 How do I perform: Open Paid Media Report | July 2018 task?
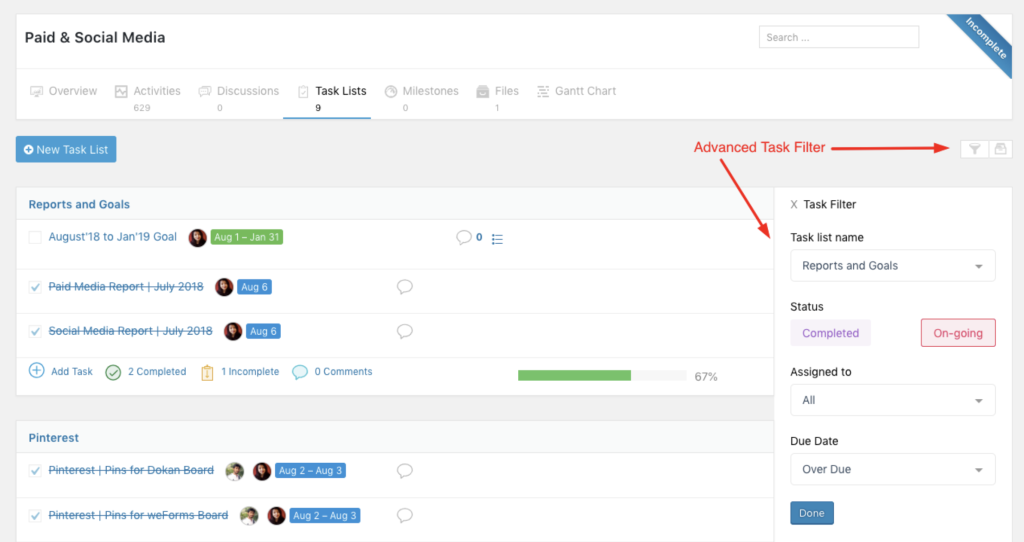click(126, 287)
